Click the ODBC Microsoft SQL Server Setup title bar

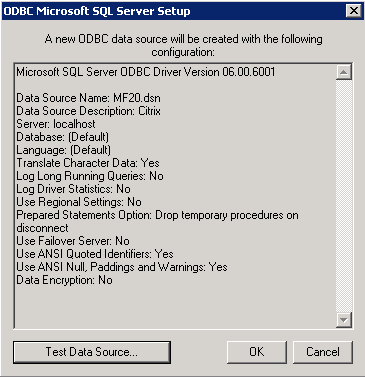point(173,11)
